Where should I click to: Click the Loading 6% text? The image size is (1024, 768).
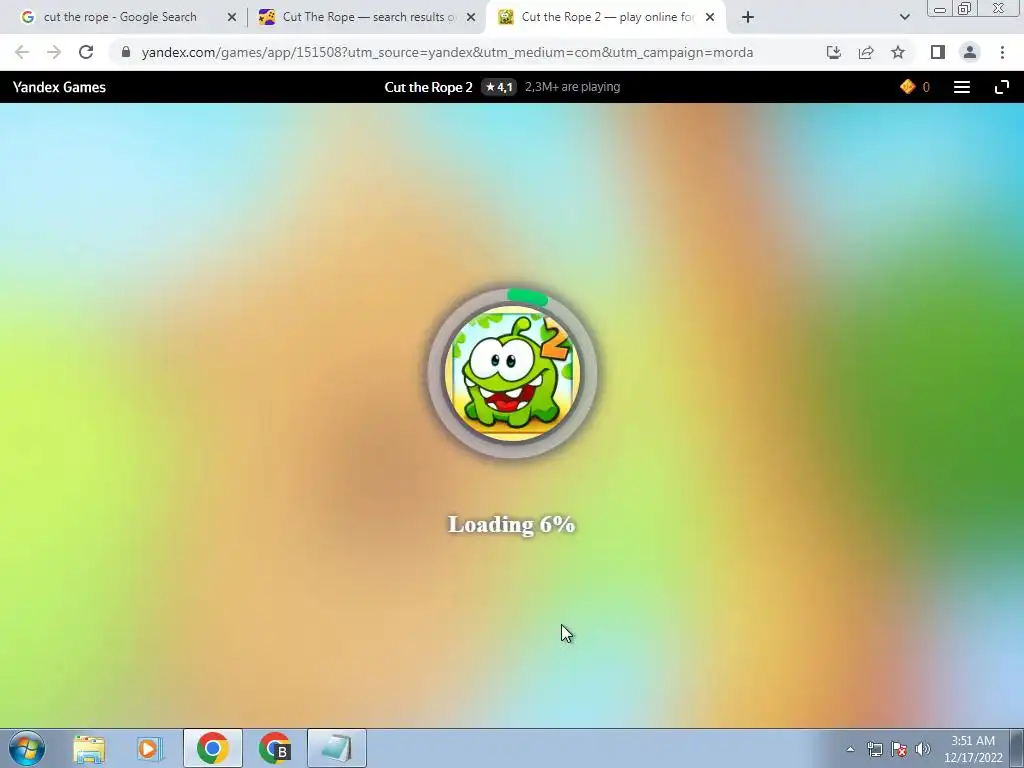pos(511,524)
